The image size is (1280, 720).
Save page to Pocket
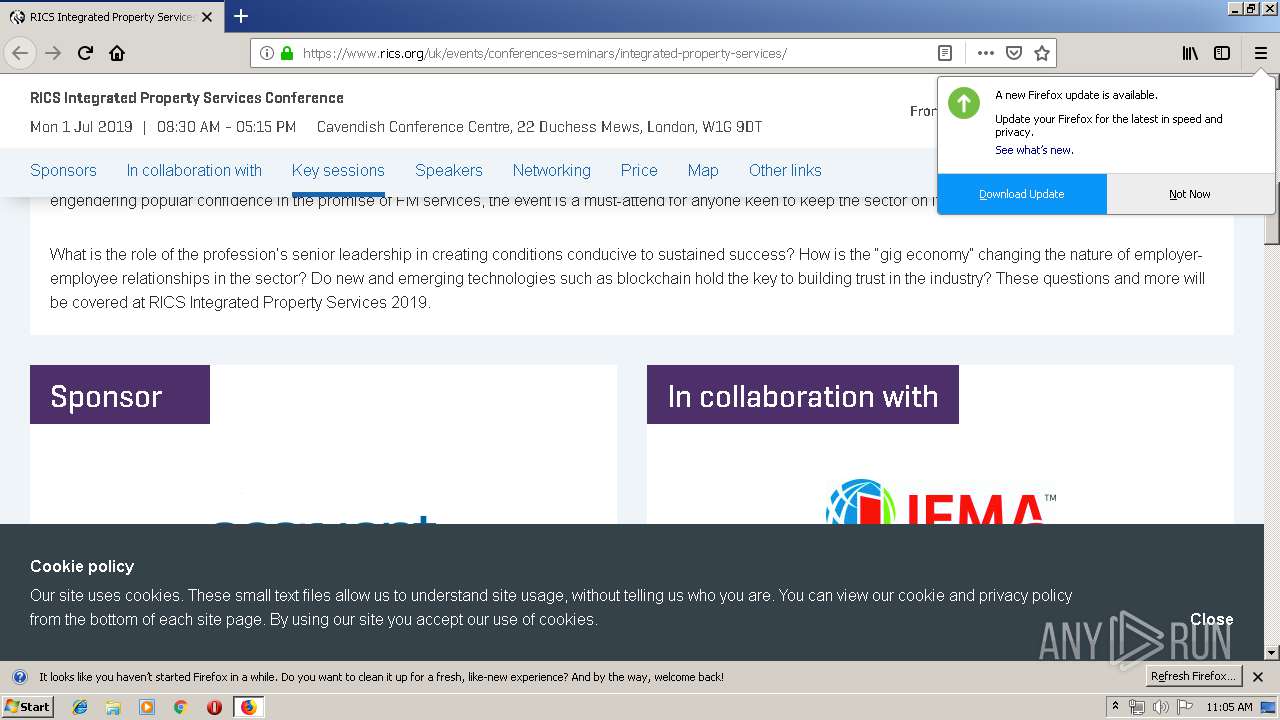point(1014,53)
